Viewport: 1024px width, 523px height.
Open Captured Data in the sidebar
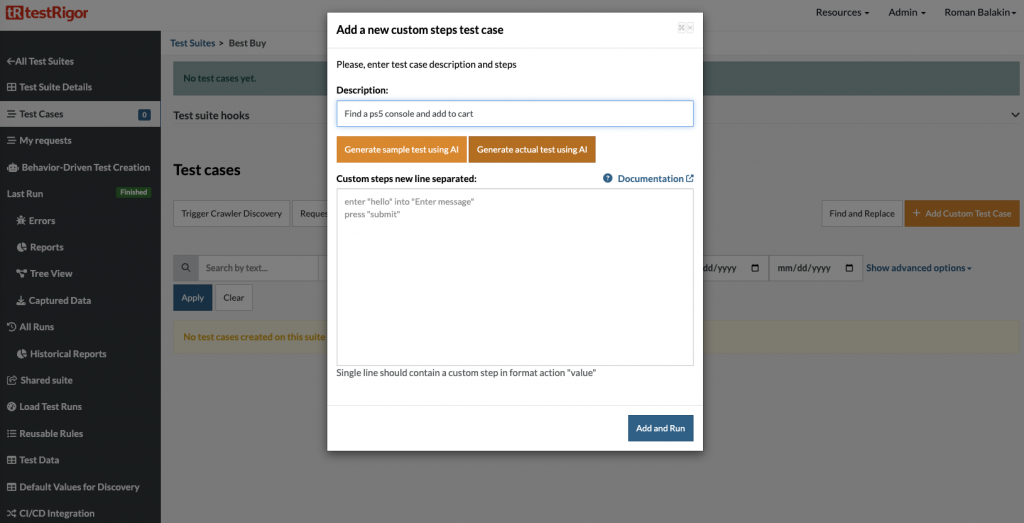click(60, 300)
